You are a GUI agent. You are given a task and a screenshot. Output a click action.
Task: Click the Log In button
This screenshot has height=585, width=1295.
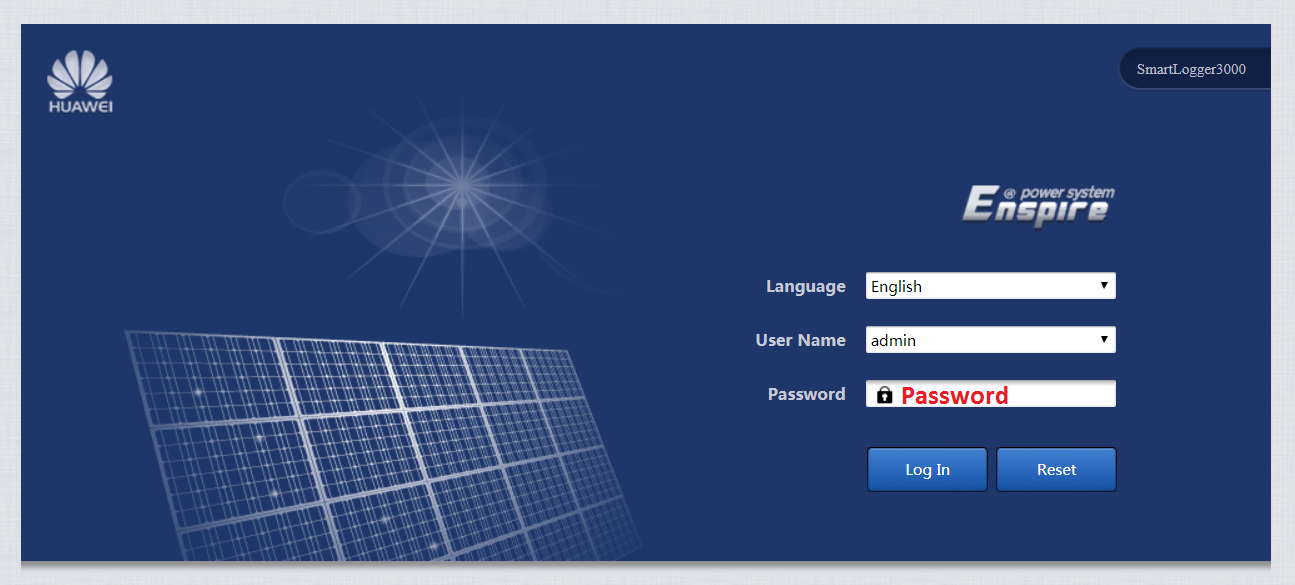pyautogui.click(x=927, y=470)
